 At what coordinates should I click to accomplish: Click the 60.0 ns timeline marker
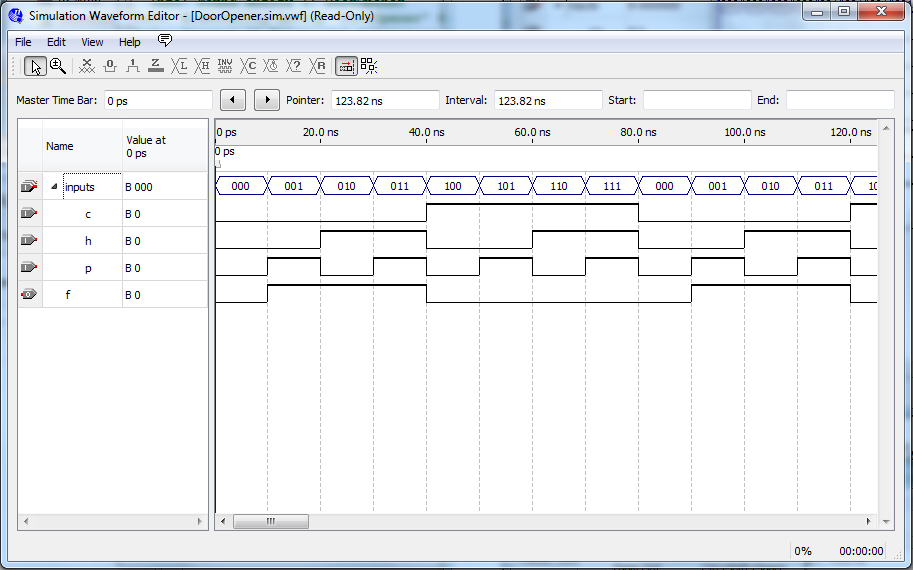(x=532, y=132)
